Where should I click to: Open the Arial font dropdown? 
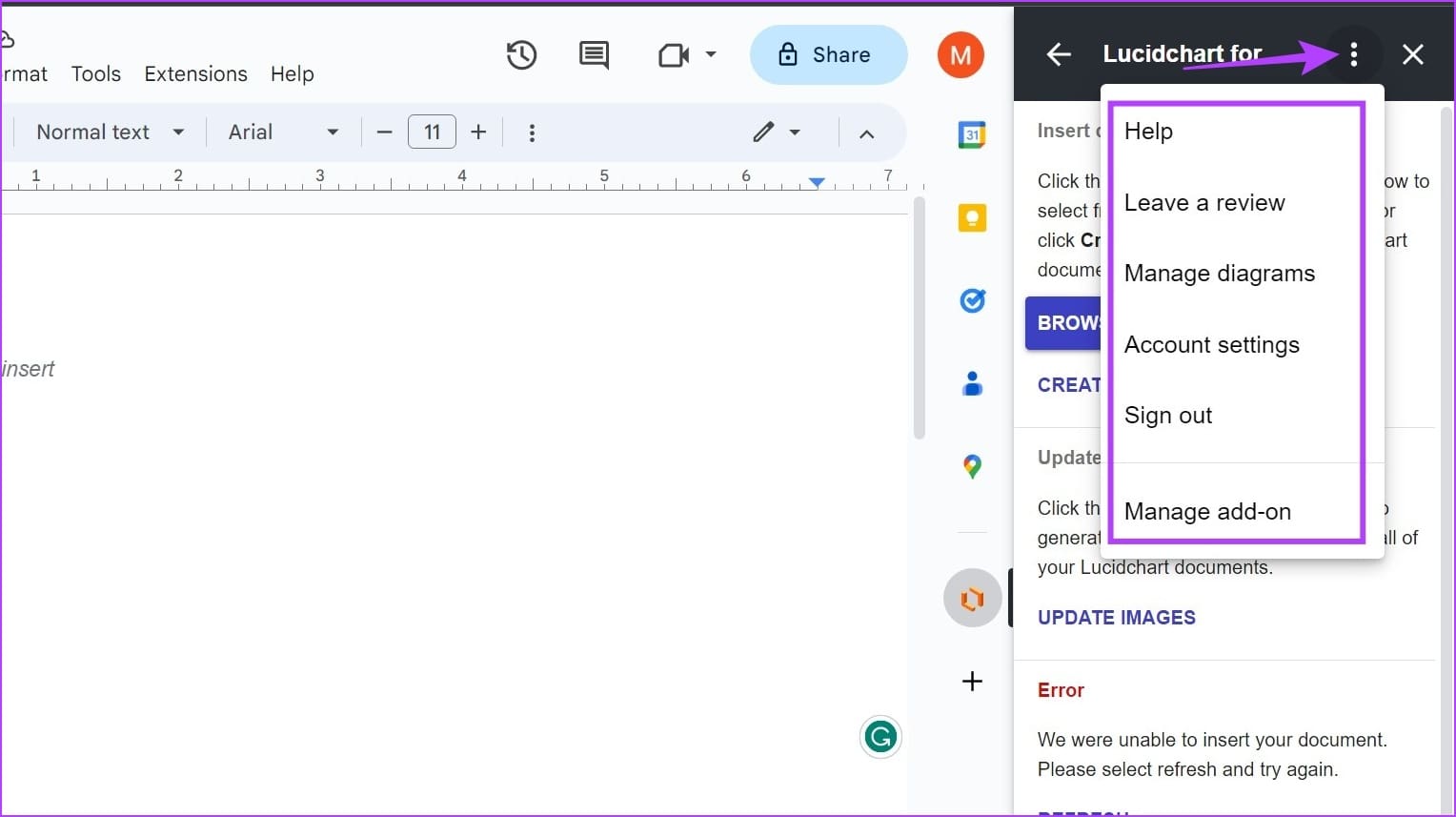point(283,133)
